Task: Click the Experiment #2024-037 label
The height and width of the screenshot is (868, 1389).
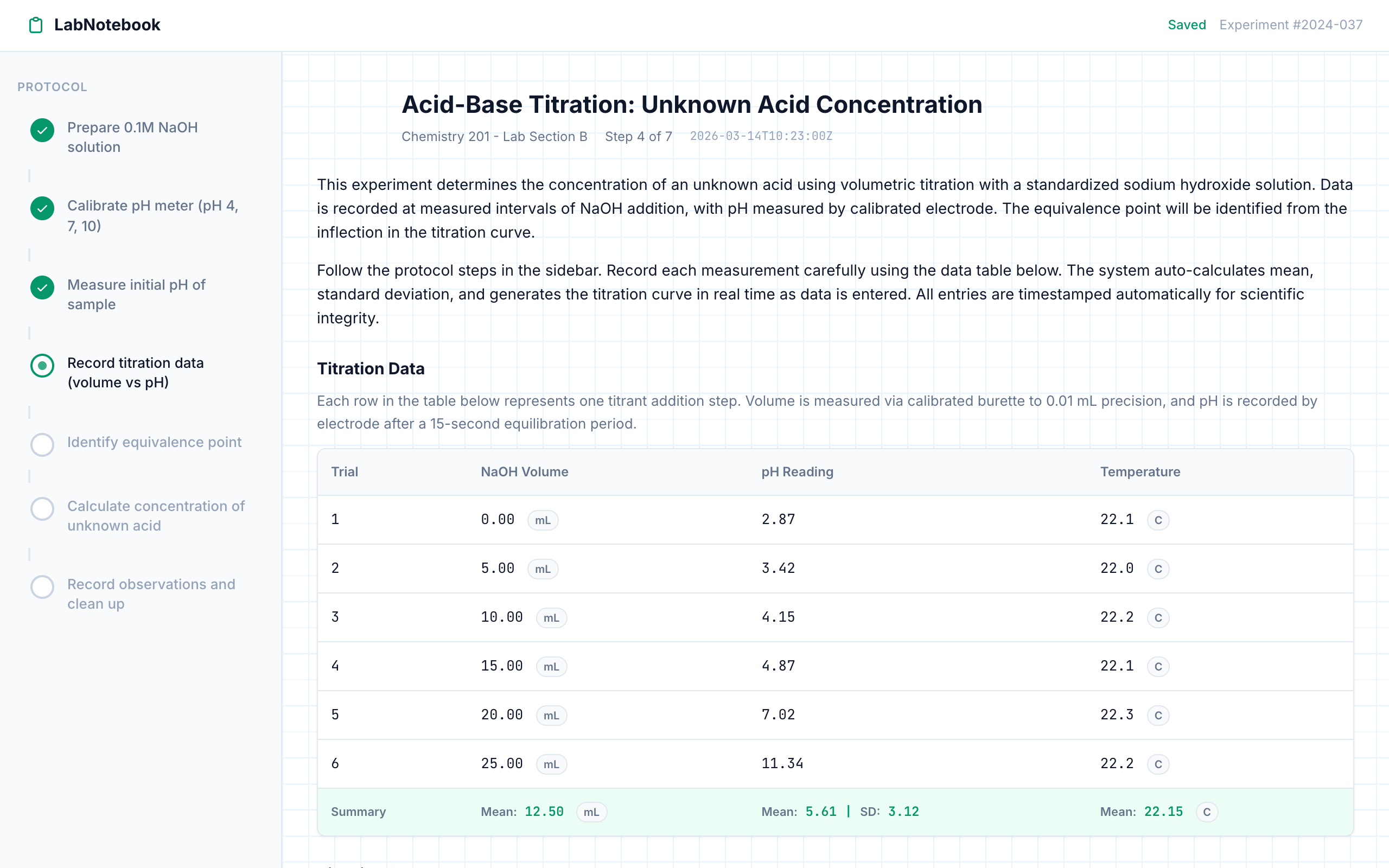Action: [x=1290, y=25]
